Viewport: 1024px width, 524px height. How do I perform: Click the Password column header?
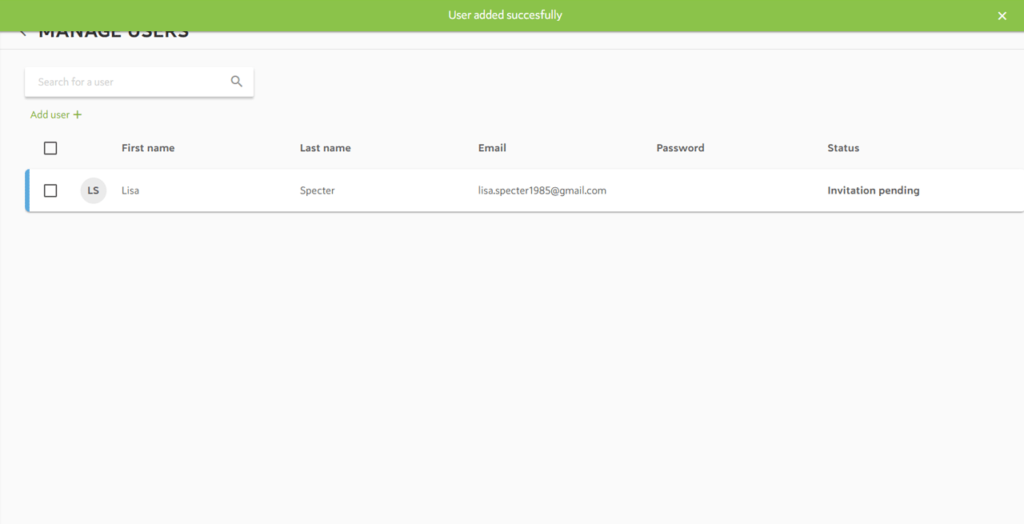pyautogui.click(x=680, y=148)
